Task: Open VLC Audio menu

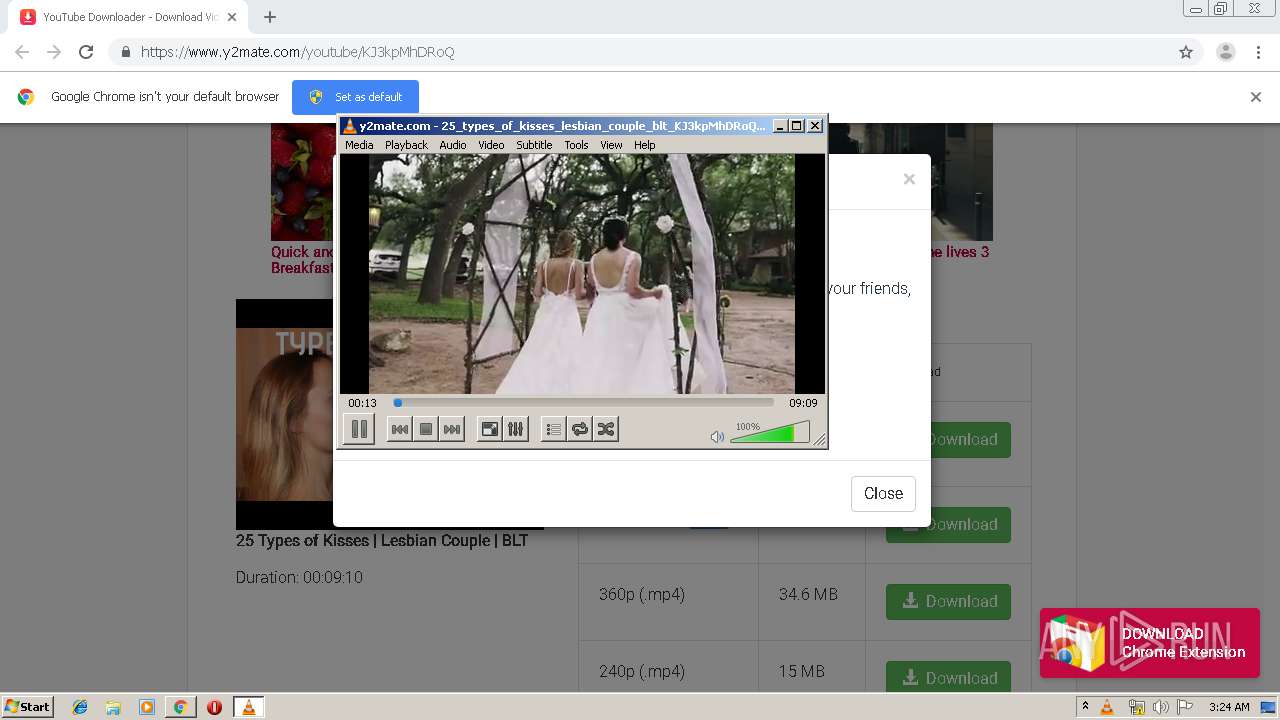Action: pyautogui.click(x=453, y=145)
